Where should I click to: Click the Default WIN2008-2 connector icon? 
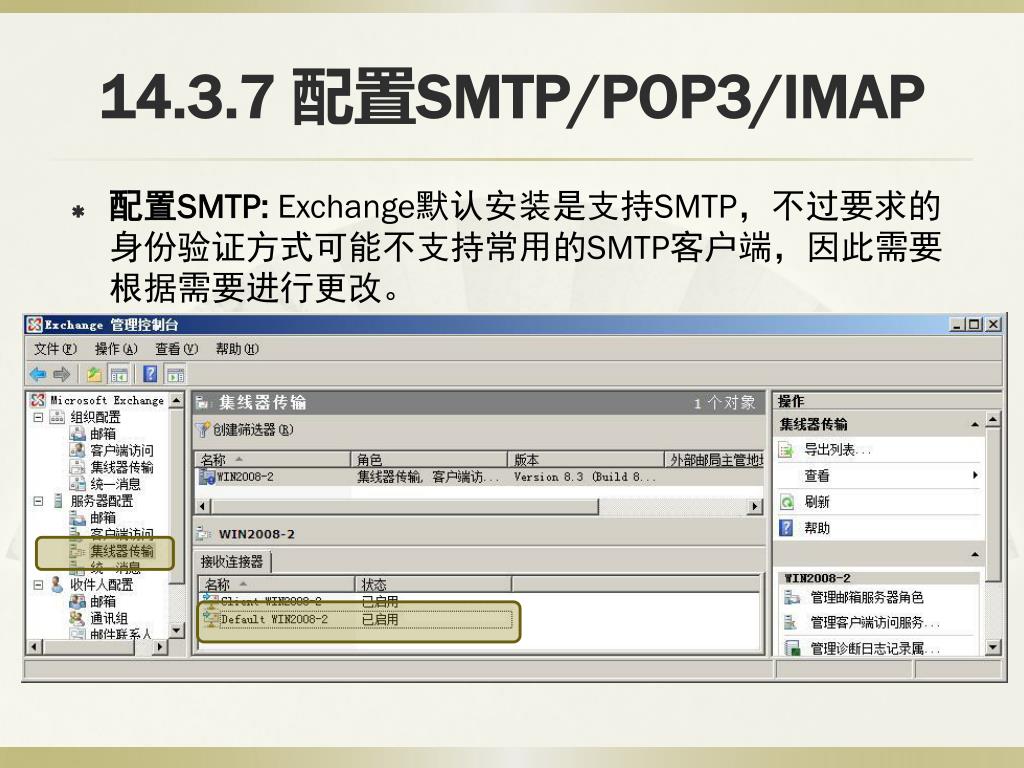click(210, 618)
